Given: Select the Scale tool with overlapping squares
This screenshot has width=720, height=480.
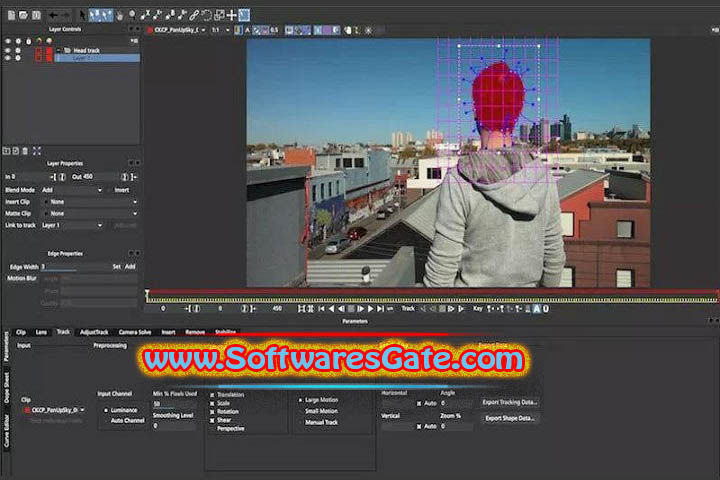Looking at the screenshot, I should pos(219,15).
